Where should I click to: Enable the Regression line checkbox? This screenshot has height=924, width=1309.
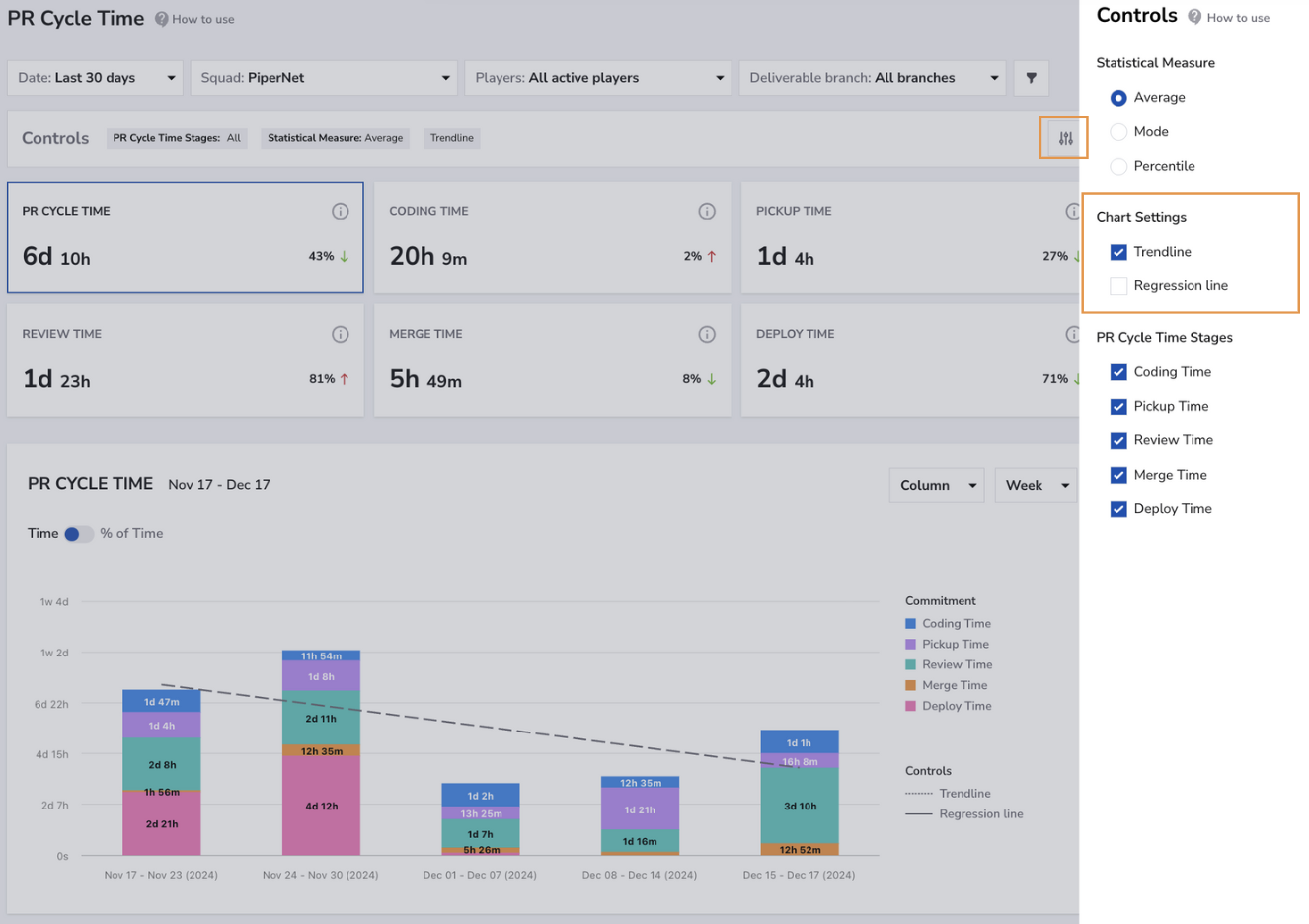(x=1118, y=286)
